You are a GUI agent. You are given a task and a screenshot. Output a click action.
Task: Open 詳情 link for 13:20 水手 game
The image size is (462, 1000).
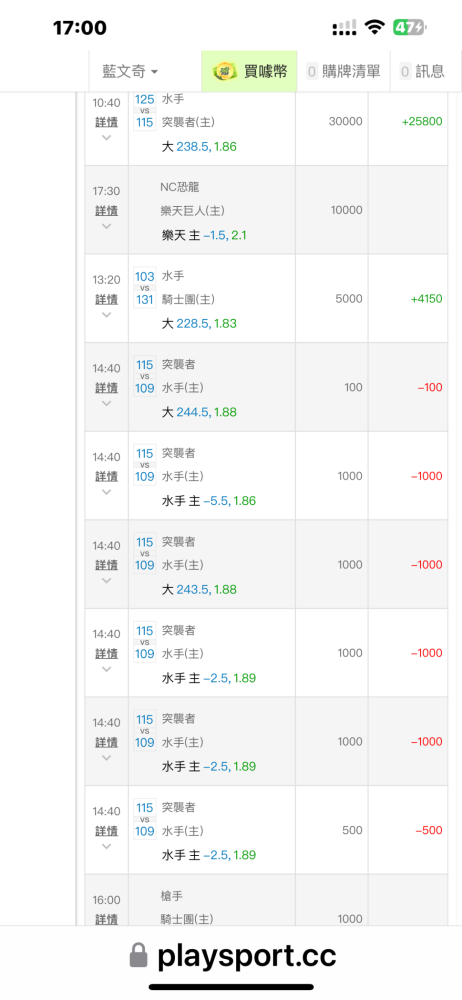(107, 299)
